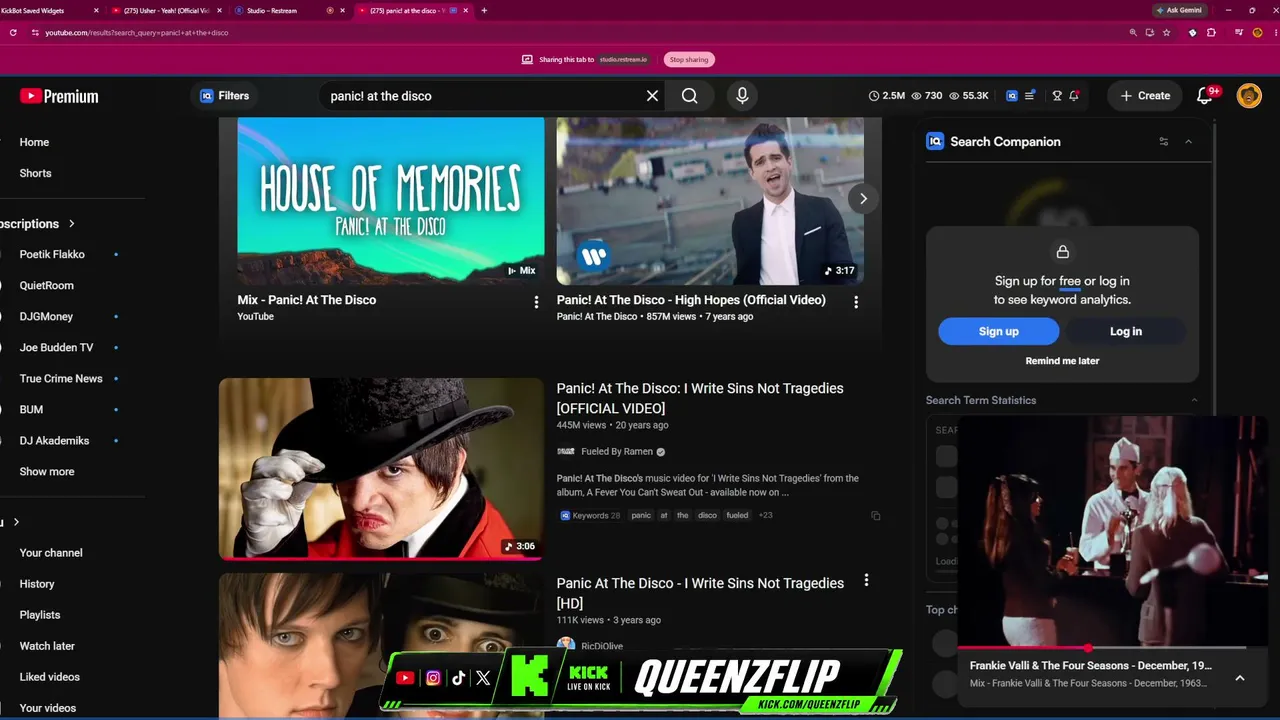
Task: Open the vidIQ list menu icon
Action: pos(1030,96)
